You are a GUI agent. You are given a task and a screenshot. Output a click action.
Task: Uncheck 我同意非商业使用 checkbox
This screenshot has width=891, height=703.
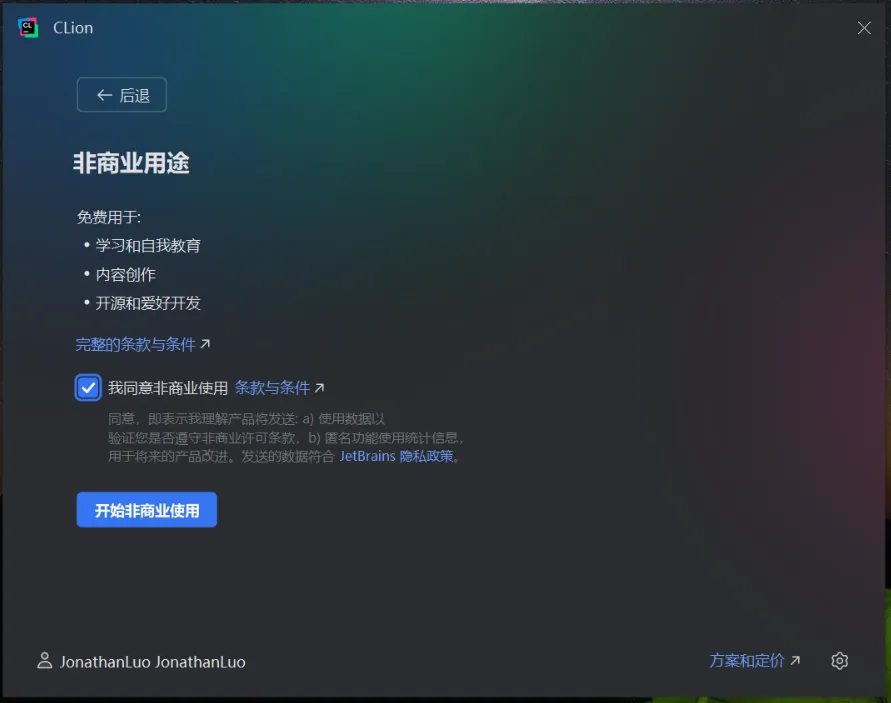(x=88, y=388)
